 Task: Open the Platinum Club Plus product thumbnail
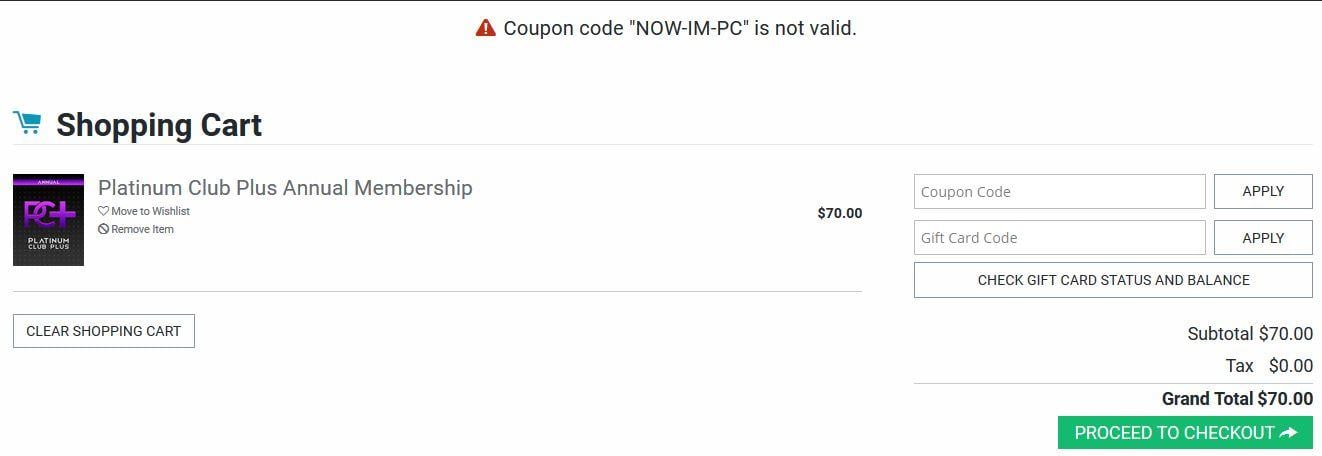48,220
